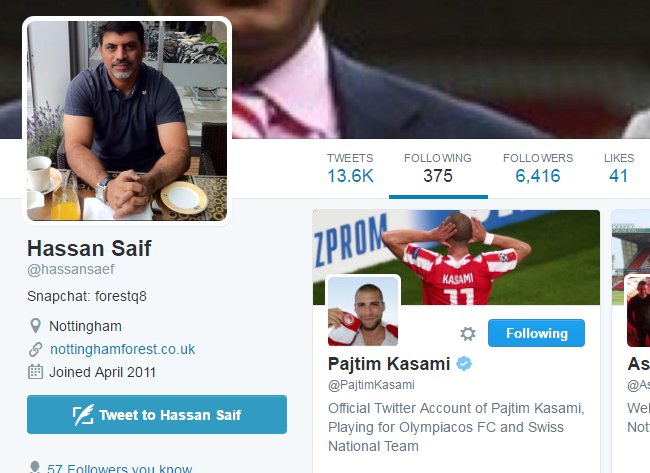Open the 57 Followers you know link
This screenshot has width=650, height=473.
[x=119, y=468]
